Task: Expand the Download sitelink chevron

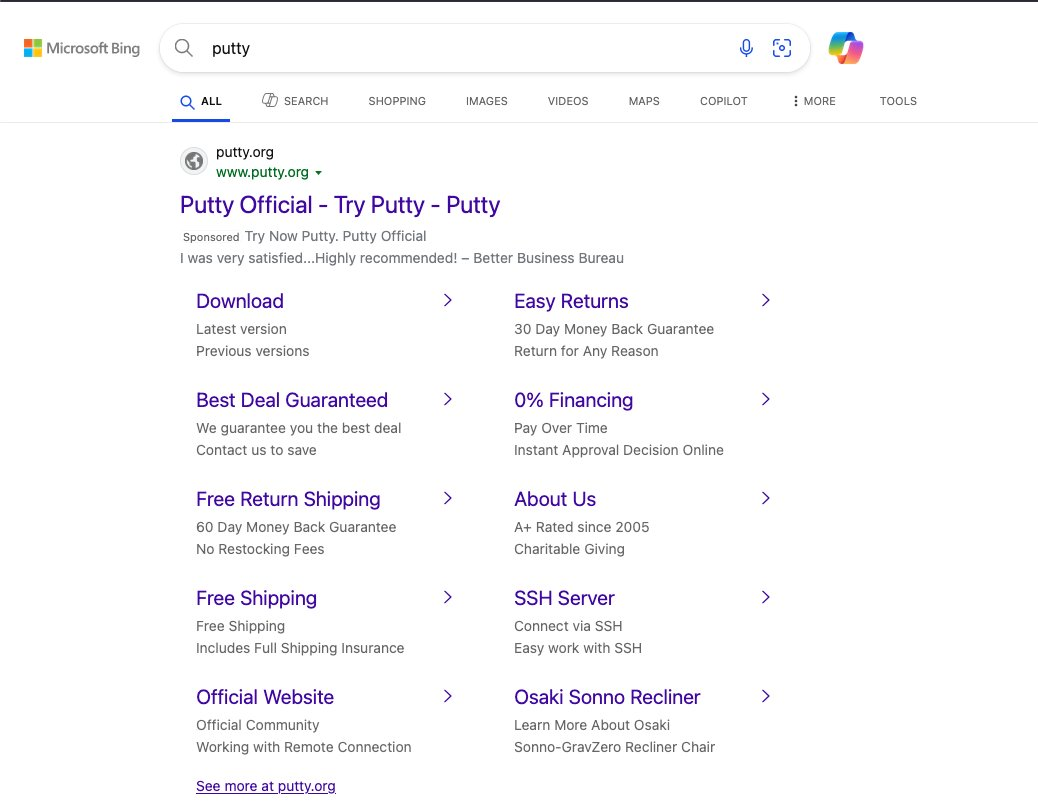Action: pyautogui.click(x=447, y=300)
